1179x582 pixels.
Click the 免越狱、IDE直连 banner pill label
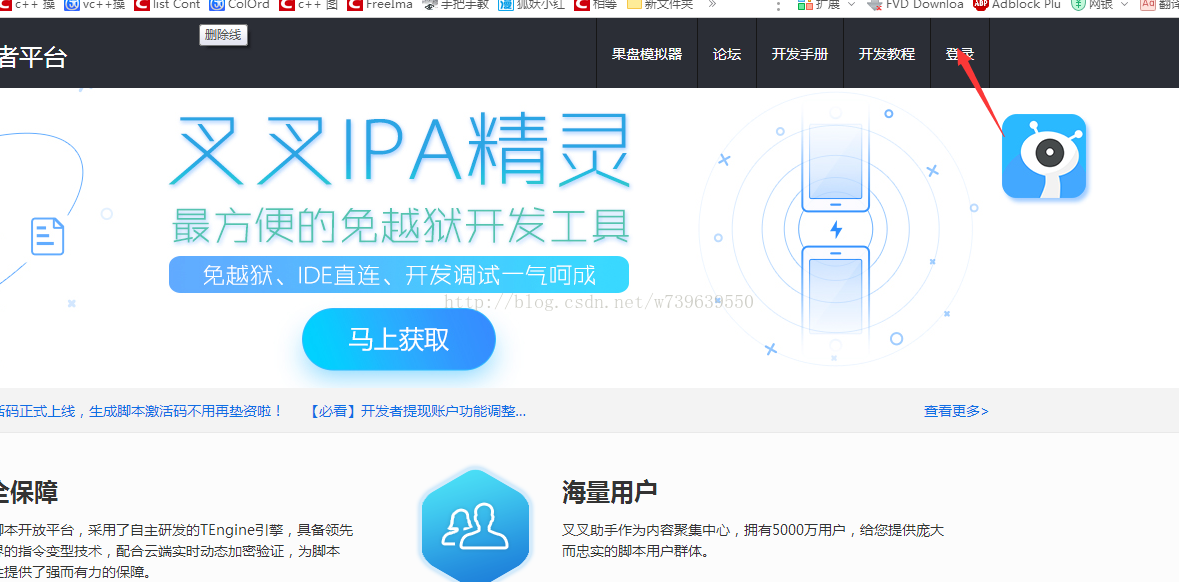pyautogui.click(x=399, y=274)
